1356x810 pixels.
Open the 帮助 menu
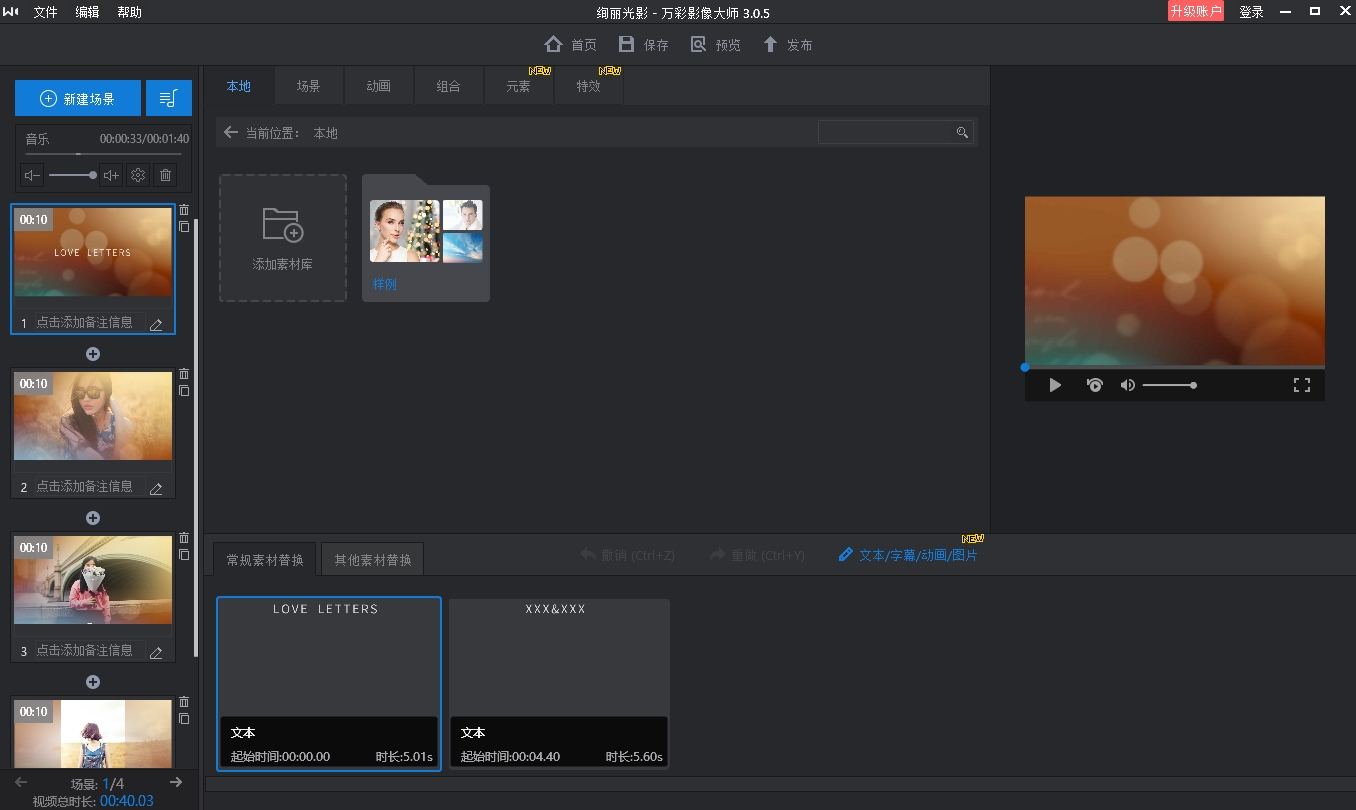point(129,12)
